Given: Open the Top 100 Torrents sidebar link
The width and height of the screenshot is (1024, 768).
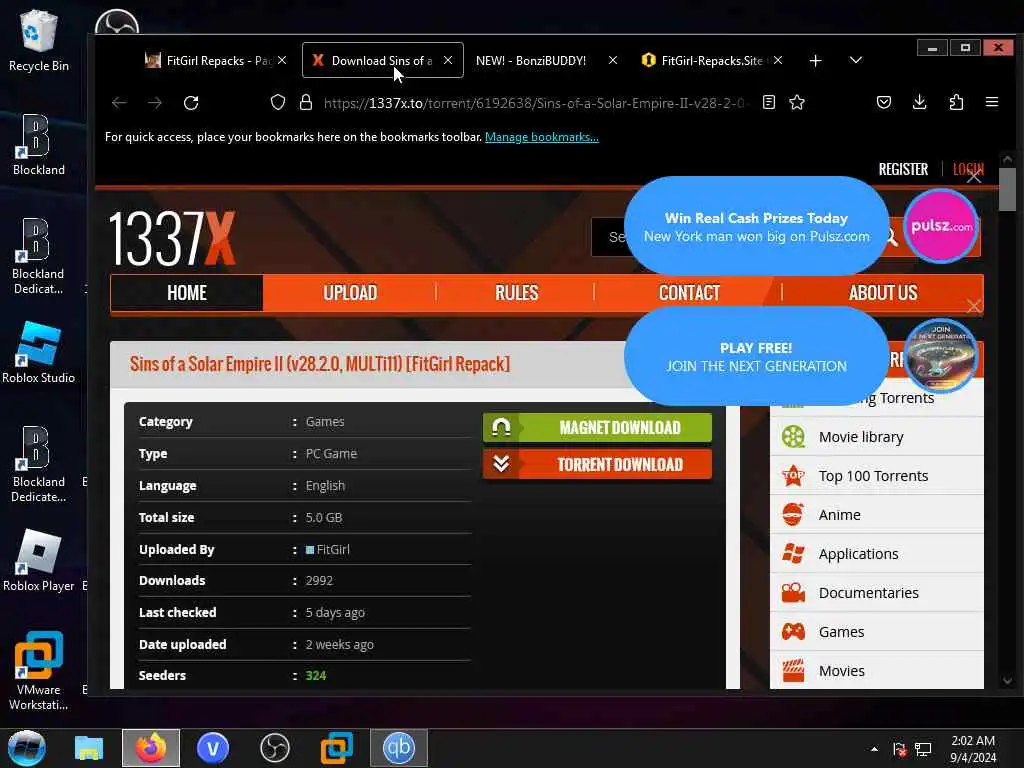Looking at the screenshot, I should pos(873,476).
